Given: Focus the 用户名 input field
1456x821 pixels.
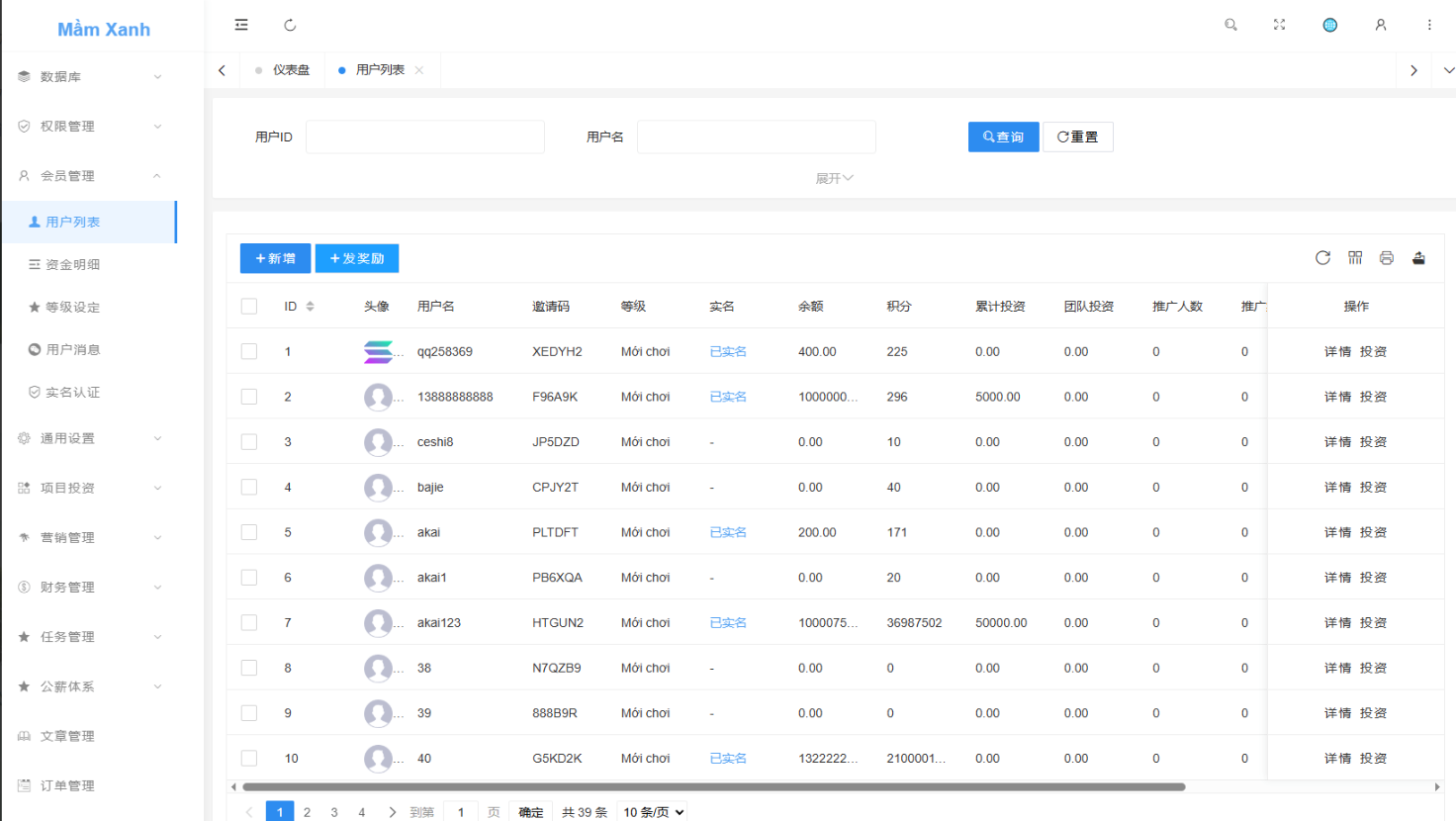Looking at the screenshot, I should (757, 137).
